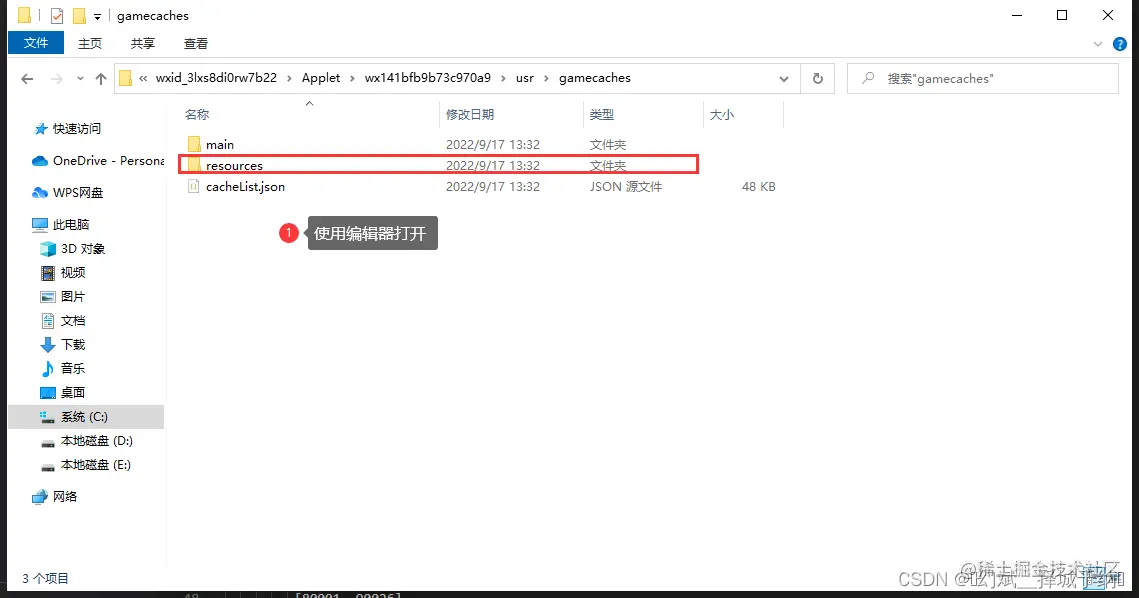Select 此电脑 in navigation pane
The height and width of the screenshot is (598, 1139).
pyautogui.click(x=70, y=225)
